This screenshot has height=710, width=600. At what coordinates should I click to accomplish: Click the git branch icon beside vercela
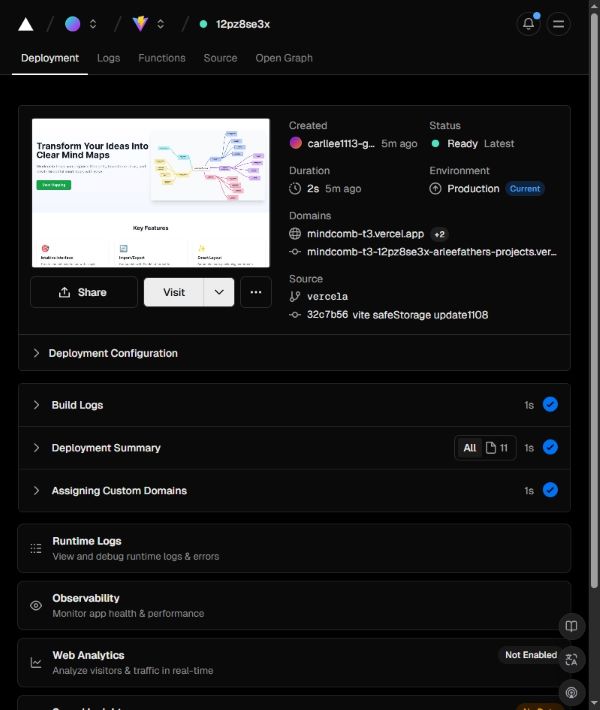[295, 297]
